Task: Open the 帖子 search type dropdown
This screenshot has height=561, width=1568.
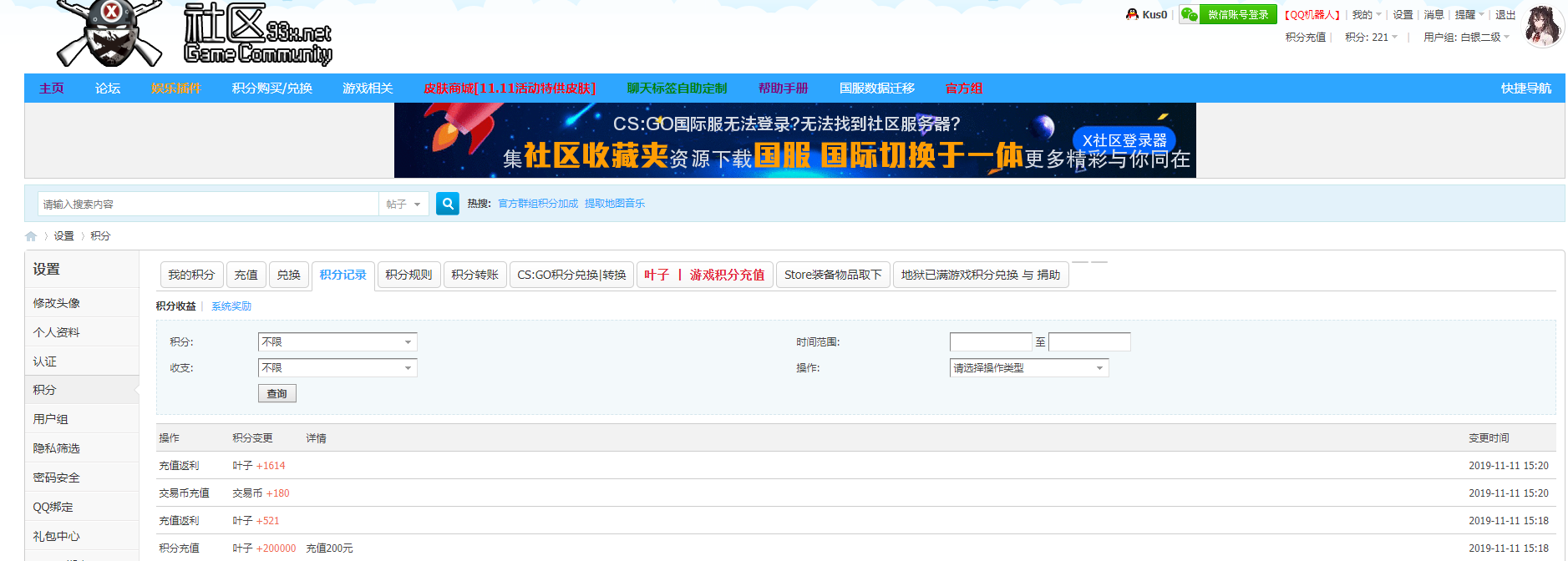Action: pyautogui.click(x=404, y=204)
